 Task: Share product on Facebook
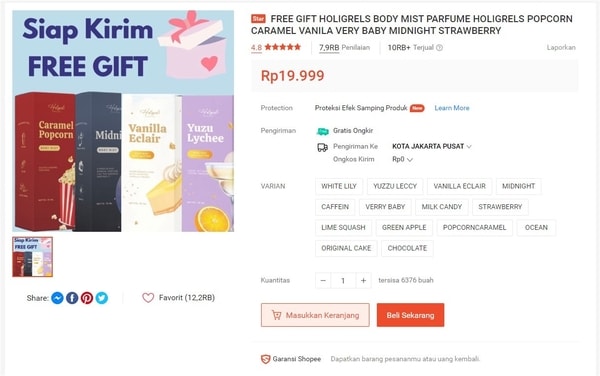[x=72, y=298]
